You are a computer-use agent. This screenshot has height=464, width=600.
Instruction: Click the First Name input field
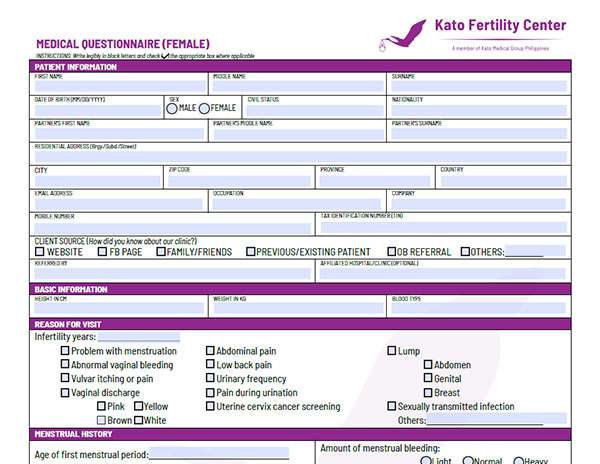[x=120, y=87]
